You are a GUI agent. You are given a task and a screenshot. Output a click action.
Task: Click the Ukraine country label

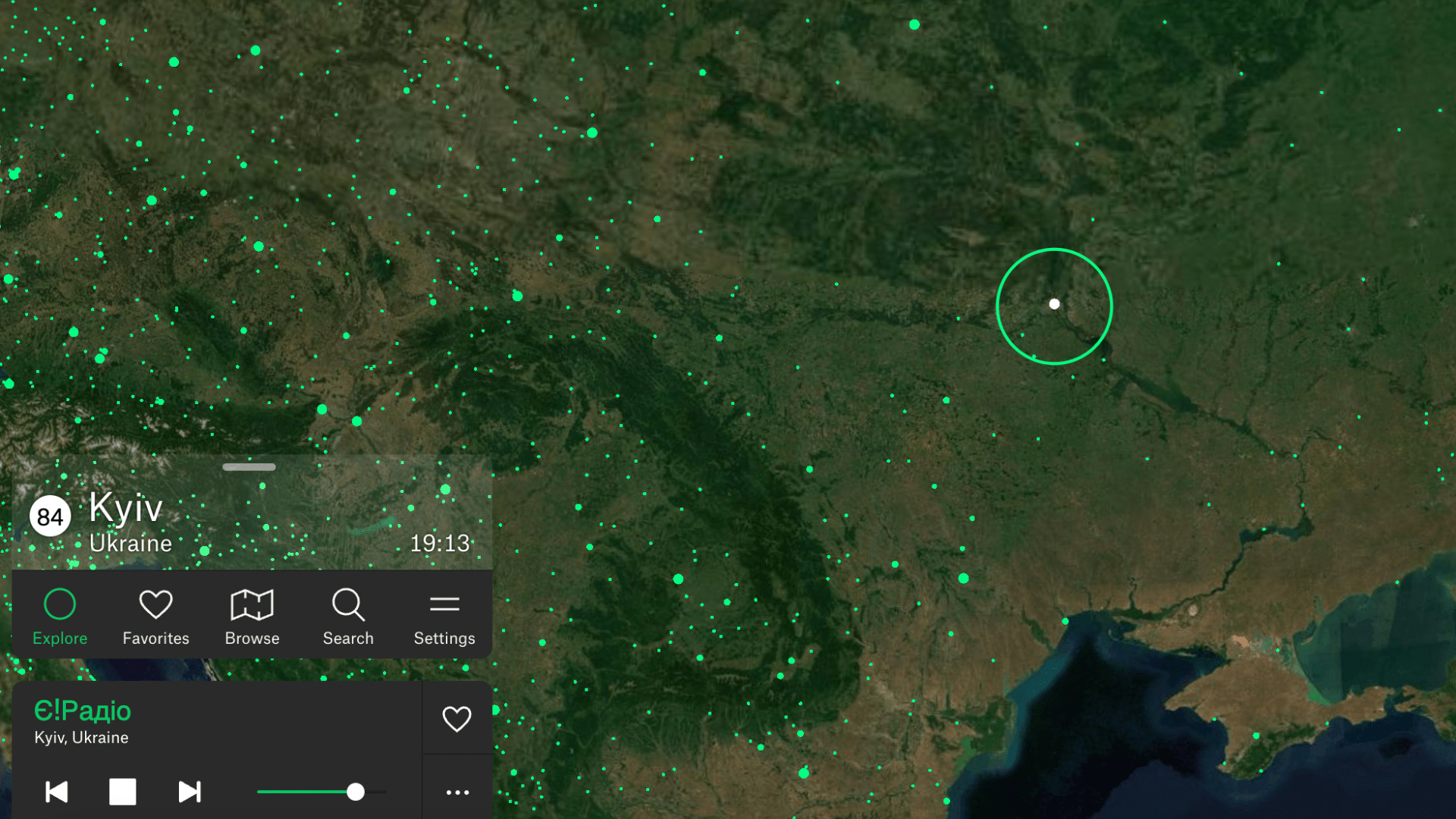tap(130, 543)
